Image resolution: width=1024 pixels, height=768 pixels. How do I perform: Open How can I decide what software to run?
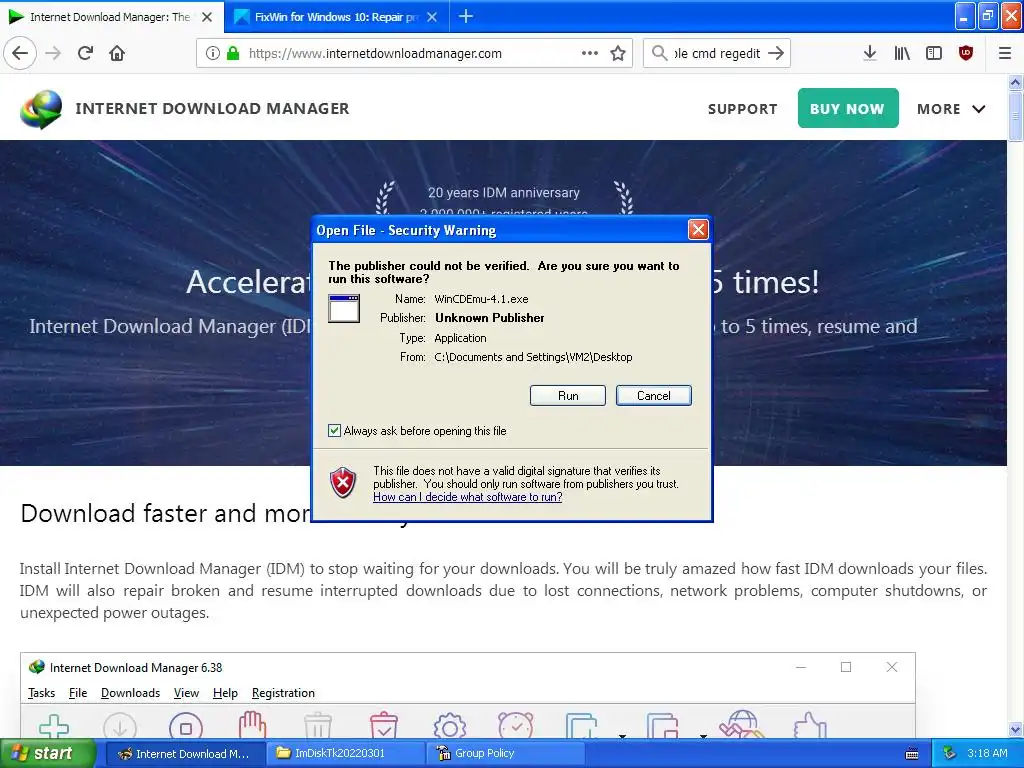[468, 497]
